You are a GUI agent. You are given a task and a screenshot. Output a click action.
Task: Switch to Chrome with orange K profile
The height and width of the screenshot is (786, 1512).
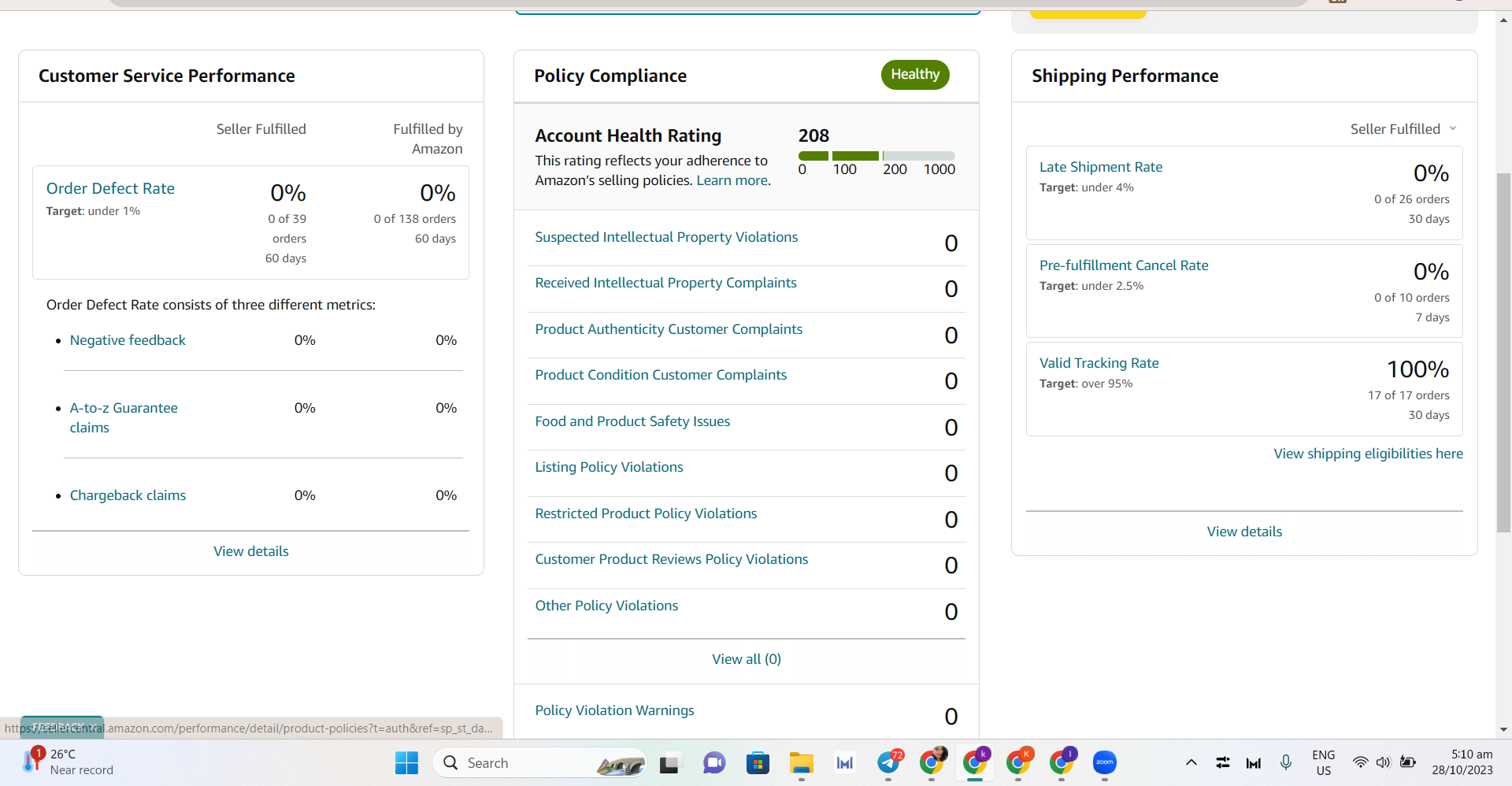click(x=1018, y=762)
